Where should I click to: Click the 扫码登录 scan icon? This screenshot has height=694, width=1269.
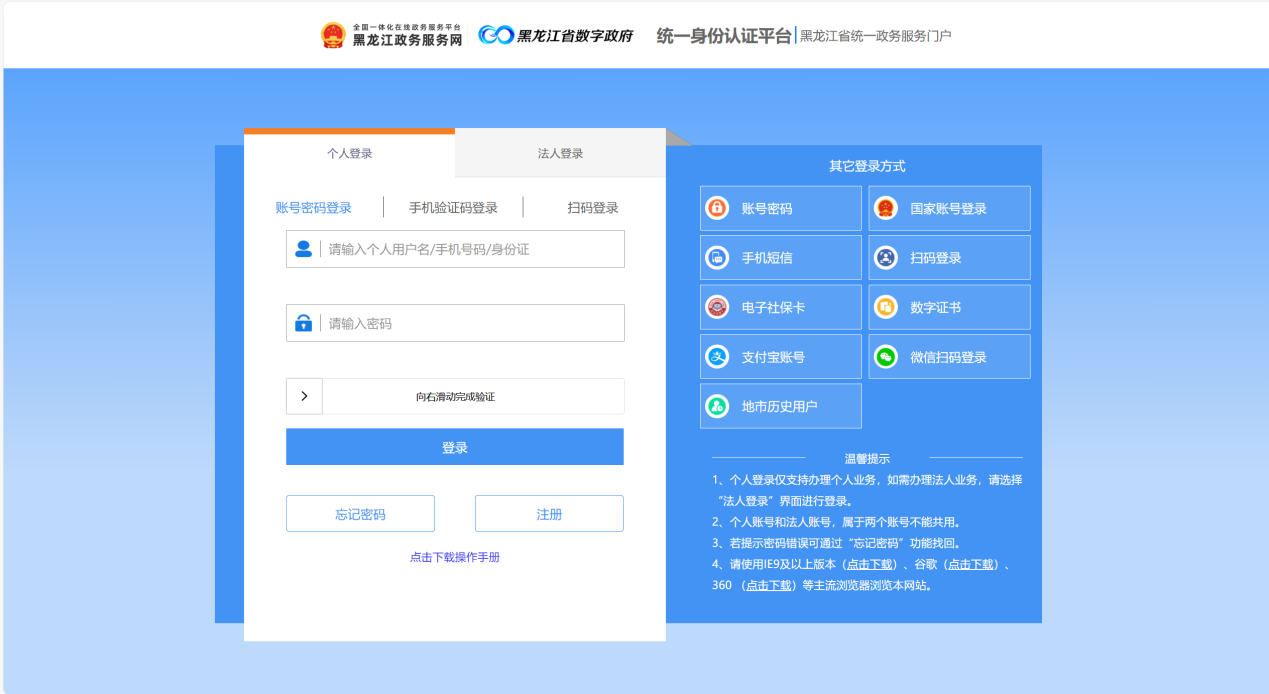885,258
